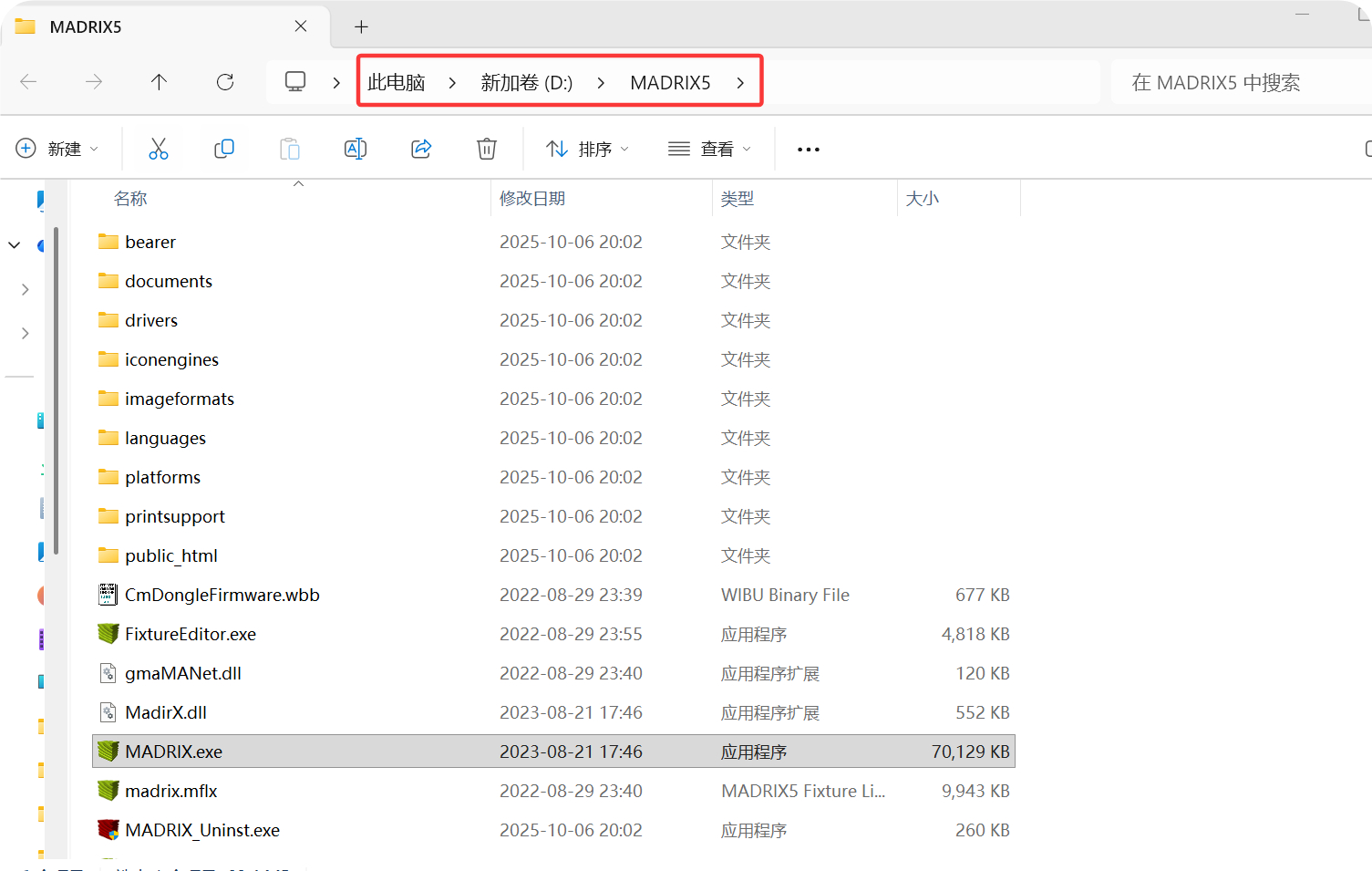1372x871 pixels.
Task: Click the Copy icon in toolbar
Action: (x=224, y=149)
